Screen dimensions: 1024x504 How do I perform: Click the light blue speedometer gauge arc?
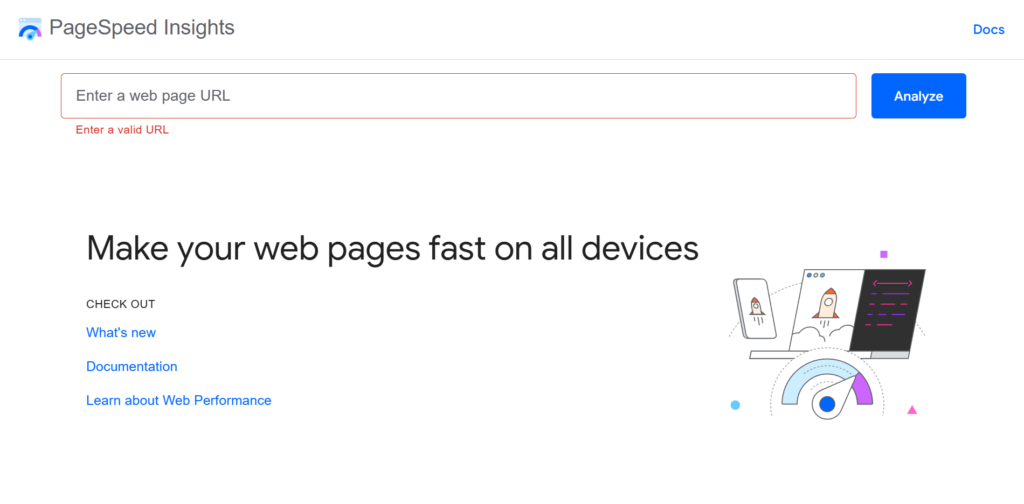801,384
